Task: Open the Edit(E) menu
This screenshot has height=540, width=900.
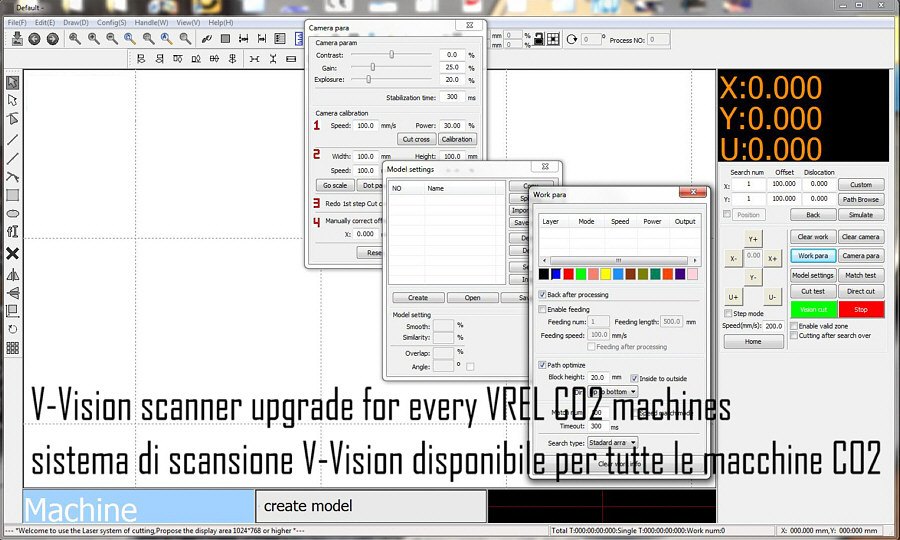Action: coord(45,22)
